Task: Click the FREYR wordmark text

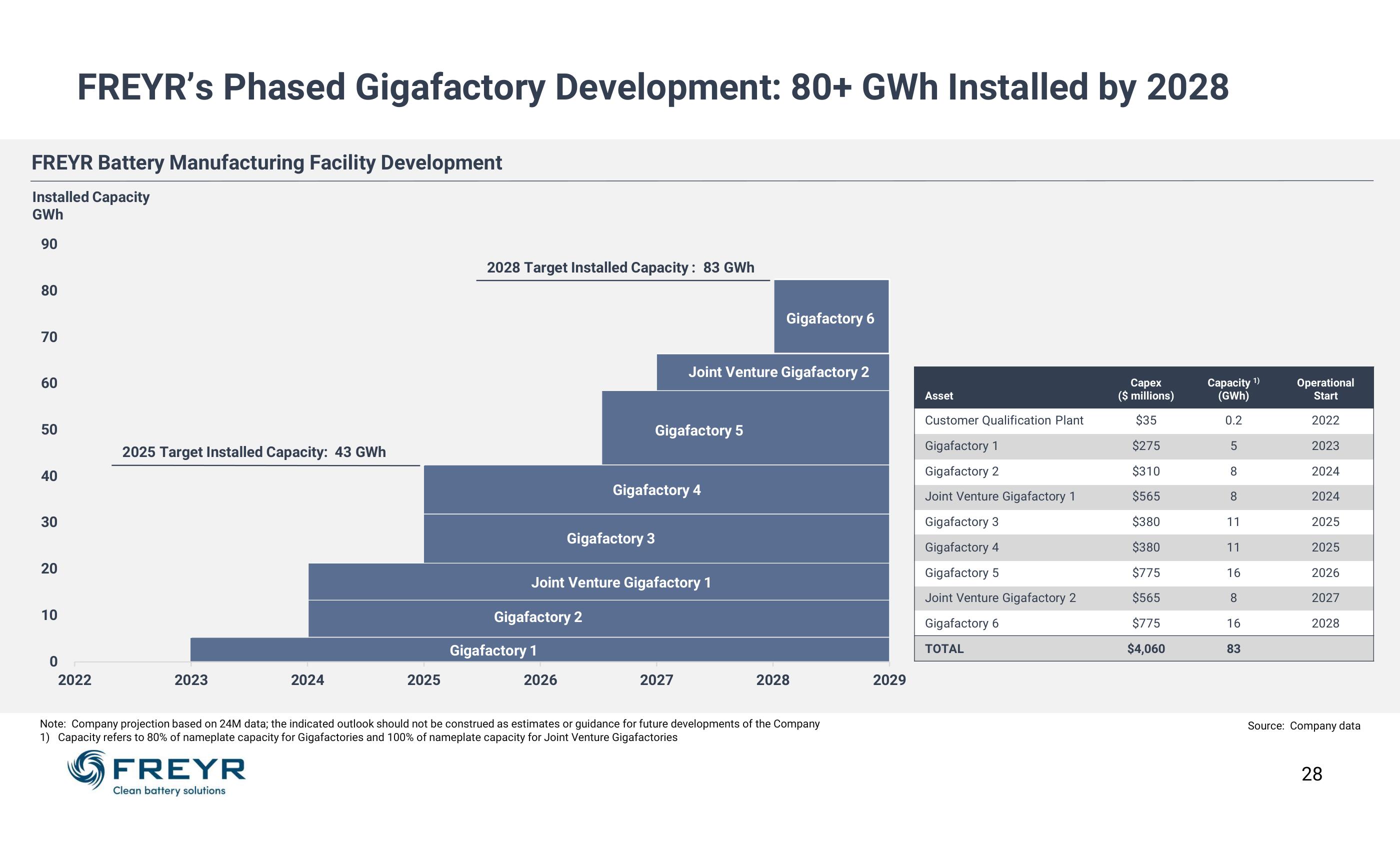Action: [179, 769]
